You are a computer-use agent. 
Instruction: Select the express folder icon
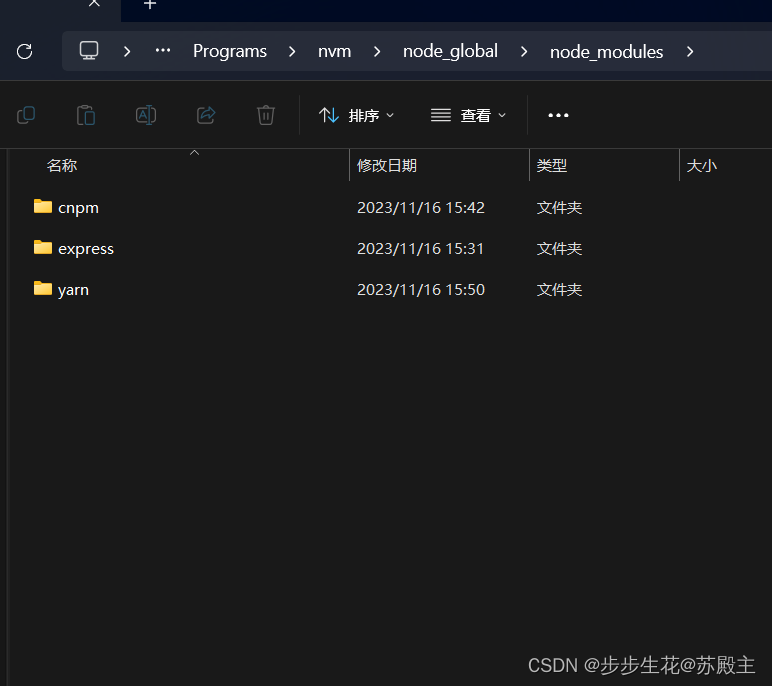43,247
